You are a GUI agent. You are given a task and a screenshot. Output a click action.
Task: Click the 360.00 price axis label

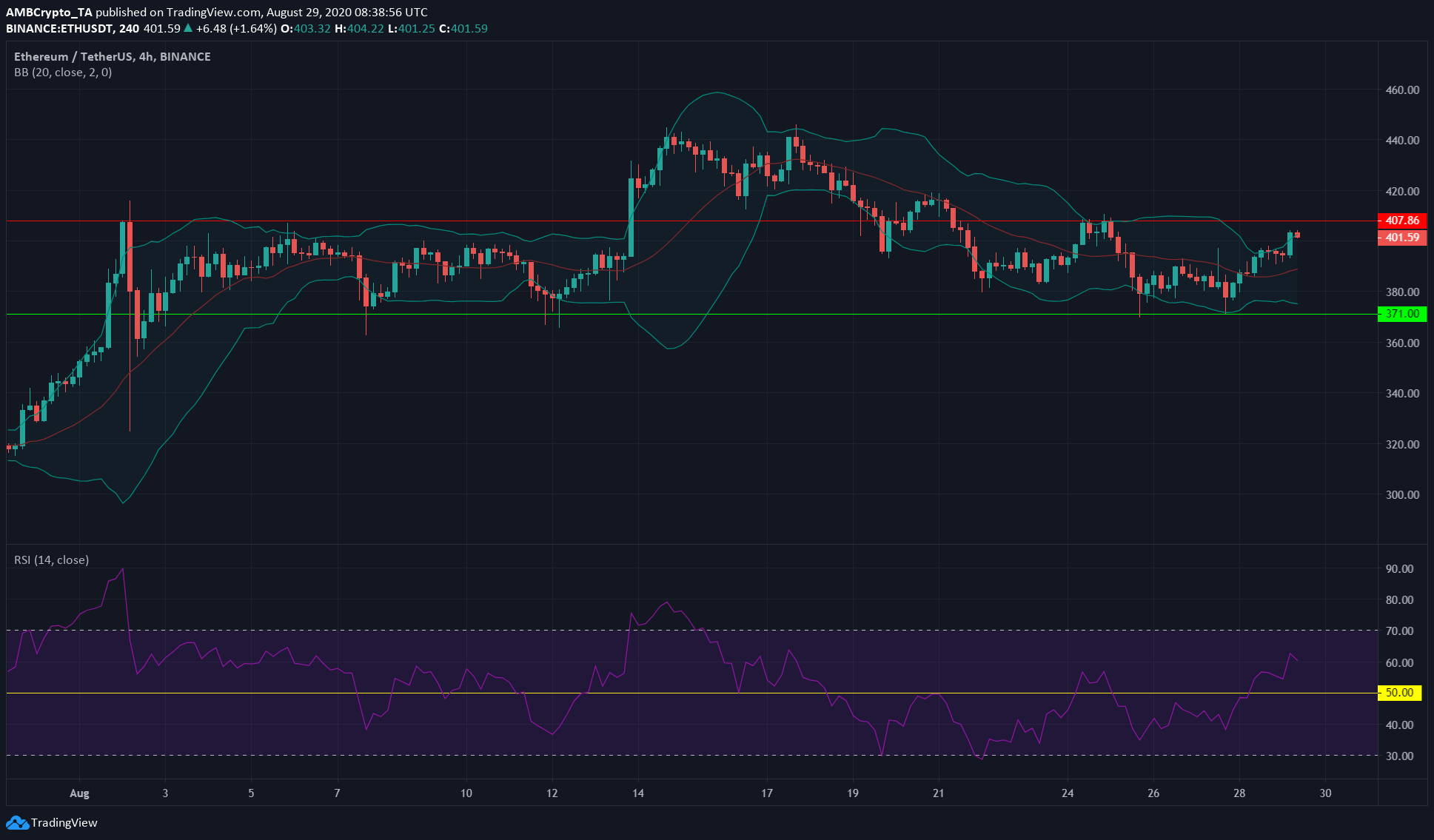pyautogui.click(x=1402, y=343)
